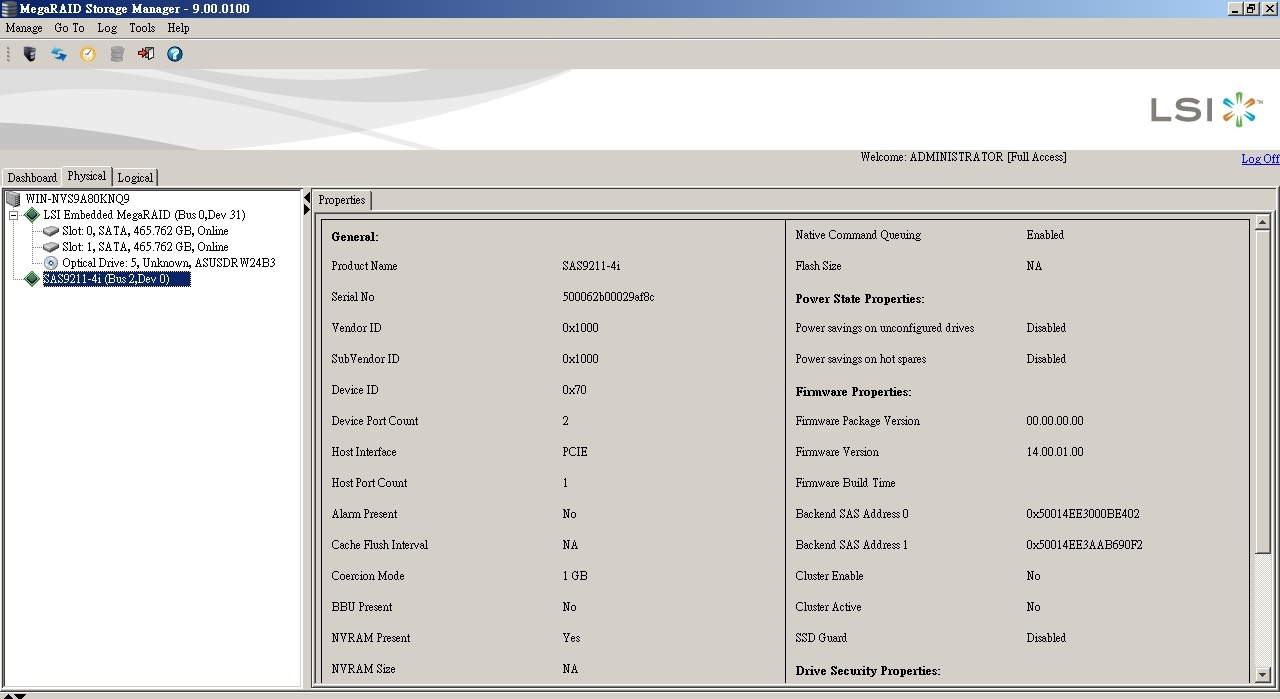Viewport: 1280px width, 699px height.
Task: Click the Welcome: ADMINISTRATOR [Full Access] text
Action: pos(963,157)
